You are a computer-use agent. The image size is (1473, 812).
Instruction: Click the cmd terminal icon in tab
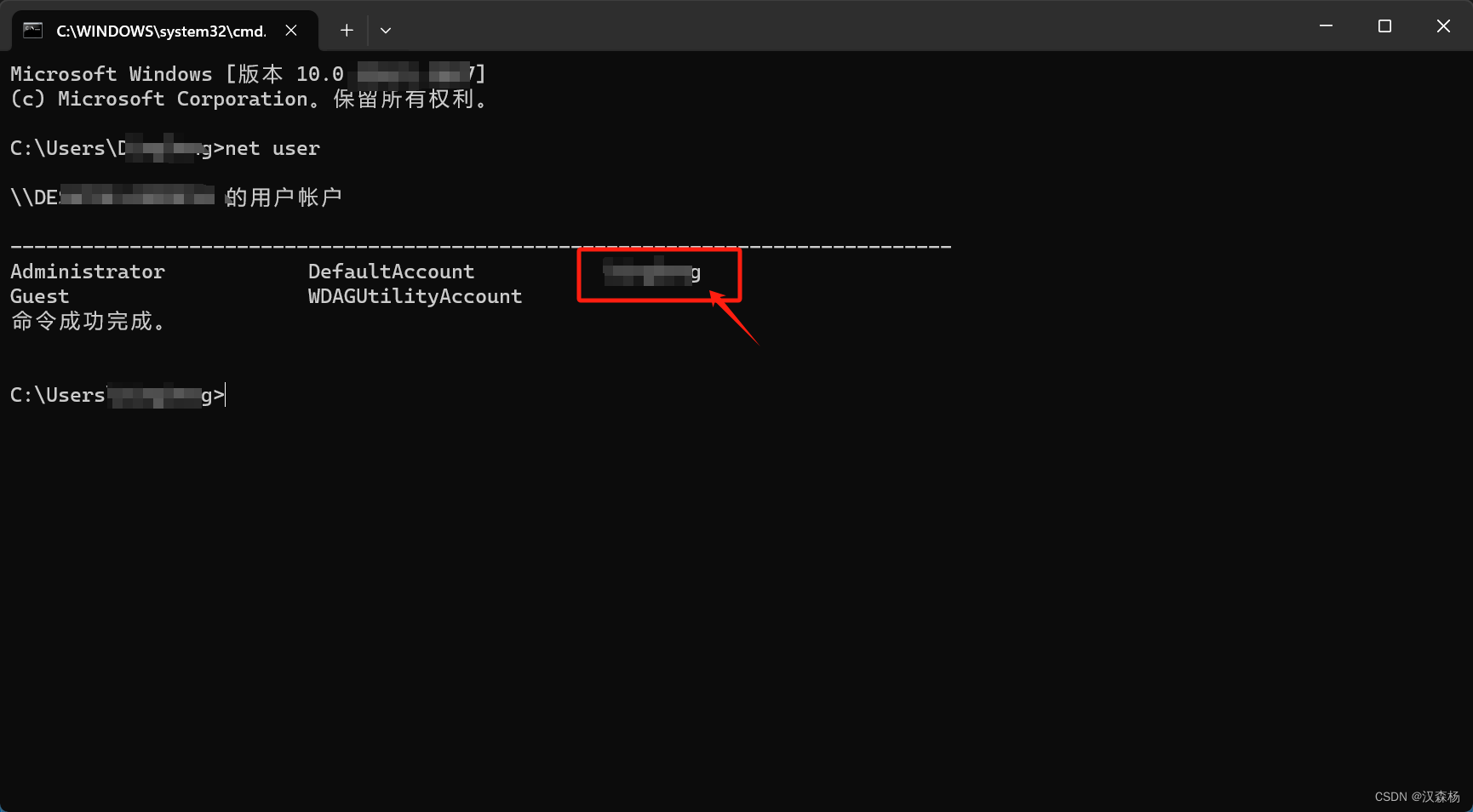pos(32,31)
